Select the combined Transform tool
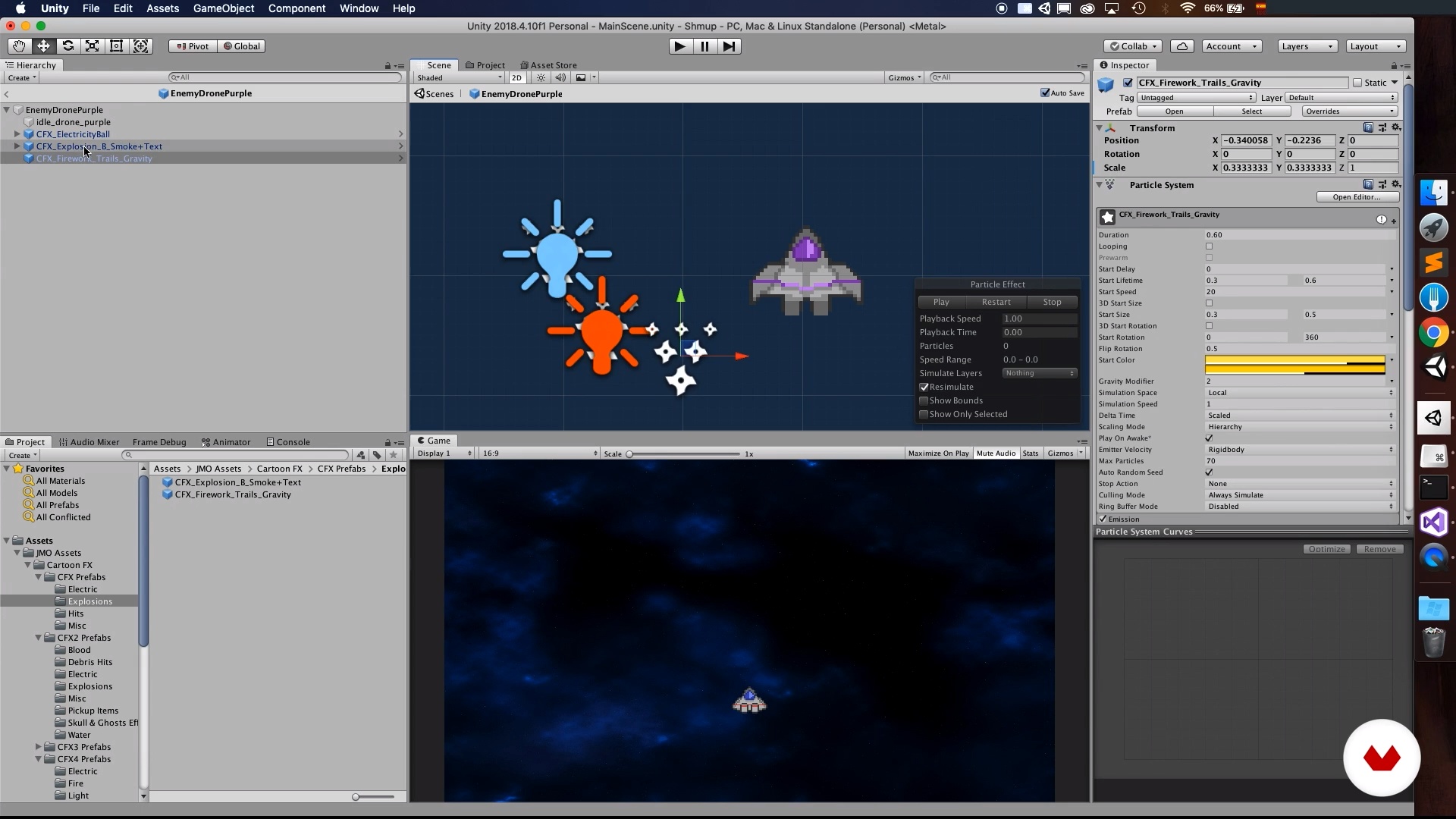 (140, 46)
